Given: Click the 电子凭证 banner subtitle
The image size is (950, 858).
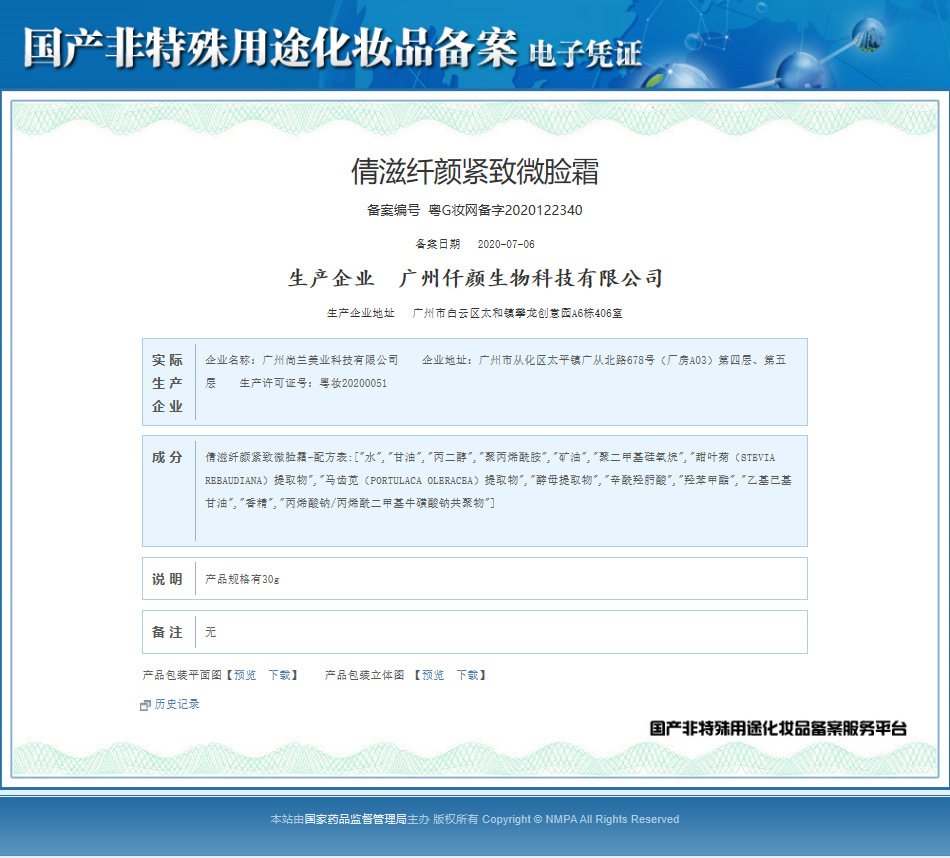Looking at the screenshot, I should point(585,53).
